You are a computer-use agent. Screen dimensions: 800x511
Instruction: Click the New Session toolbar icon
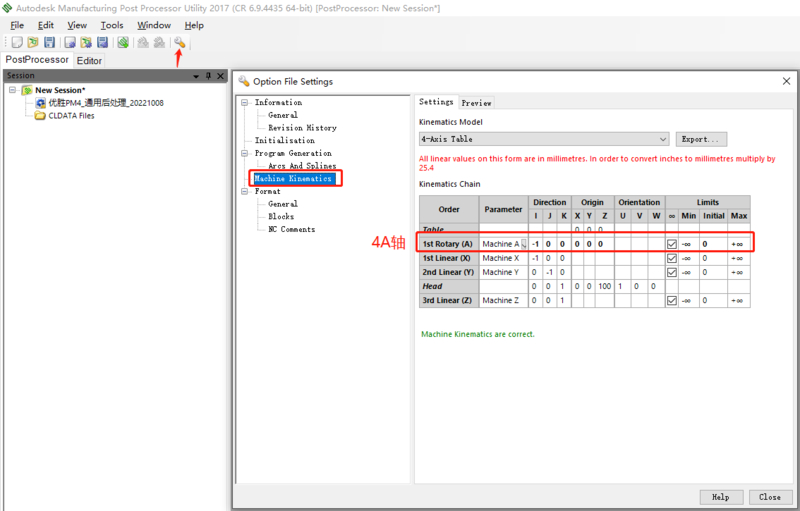(16, 42)
